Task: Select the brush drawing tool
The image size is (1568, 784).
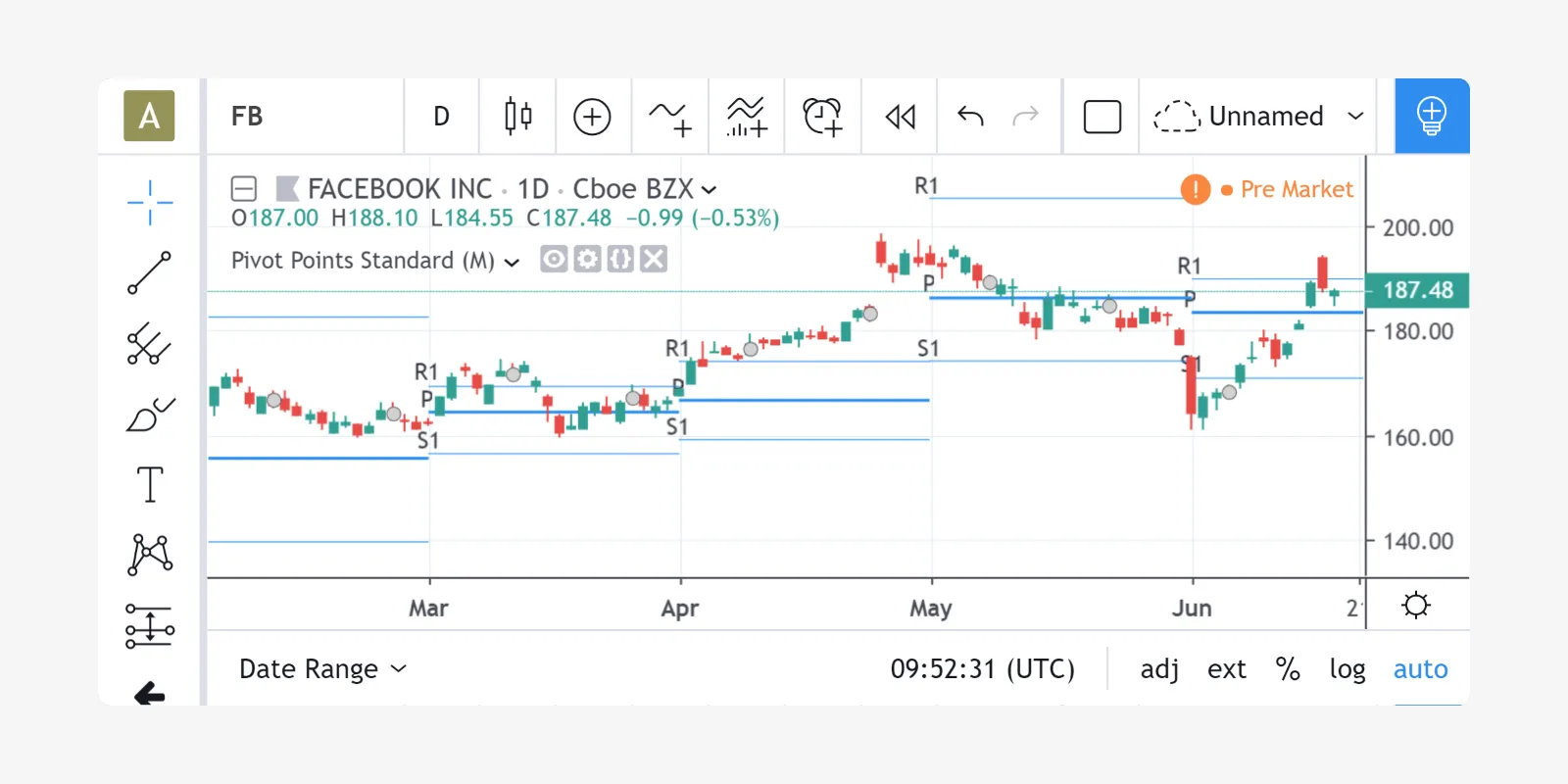Action: pyautogui.click(x=150, y=415)
